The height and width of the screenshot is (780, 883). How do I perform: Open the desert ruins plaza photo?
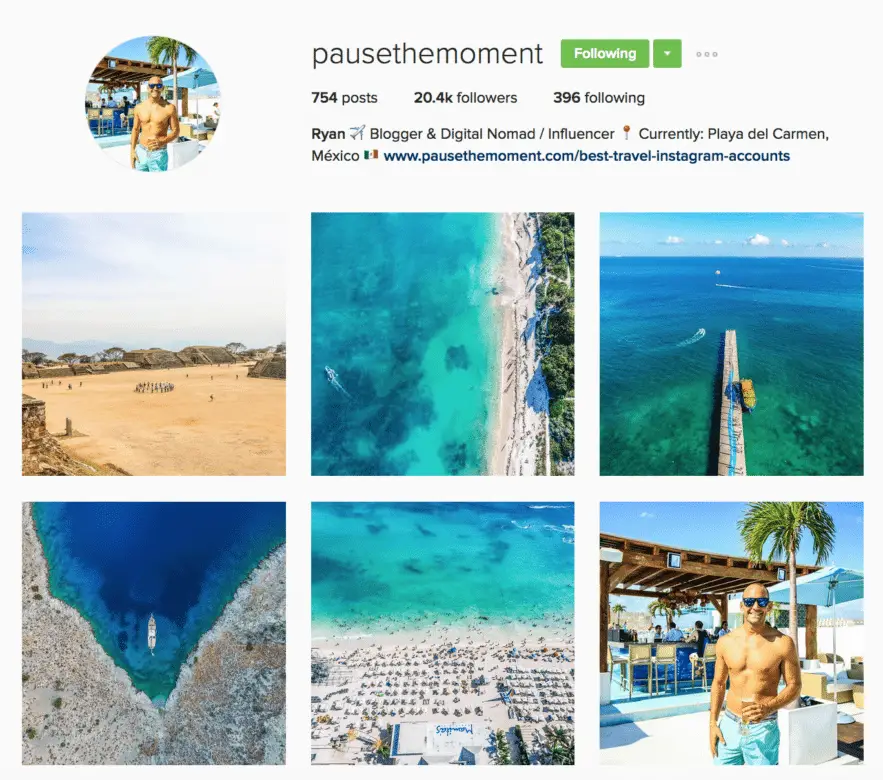[x=154, y=344]
